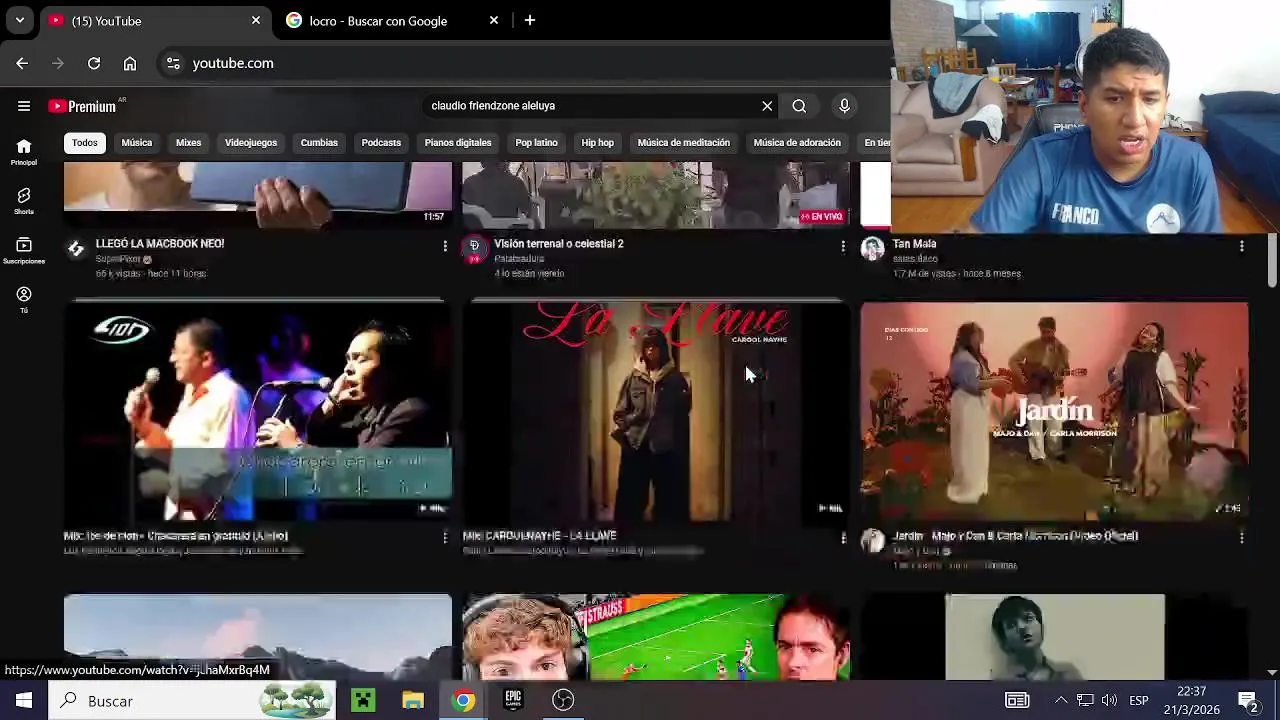1280x720 pixels.
Task: Play the soccer game video thumbnail
Action: click(x=656, y=637)
